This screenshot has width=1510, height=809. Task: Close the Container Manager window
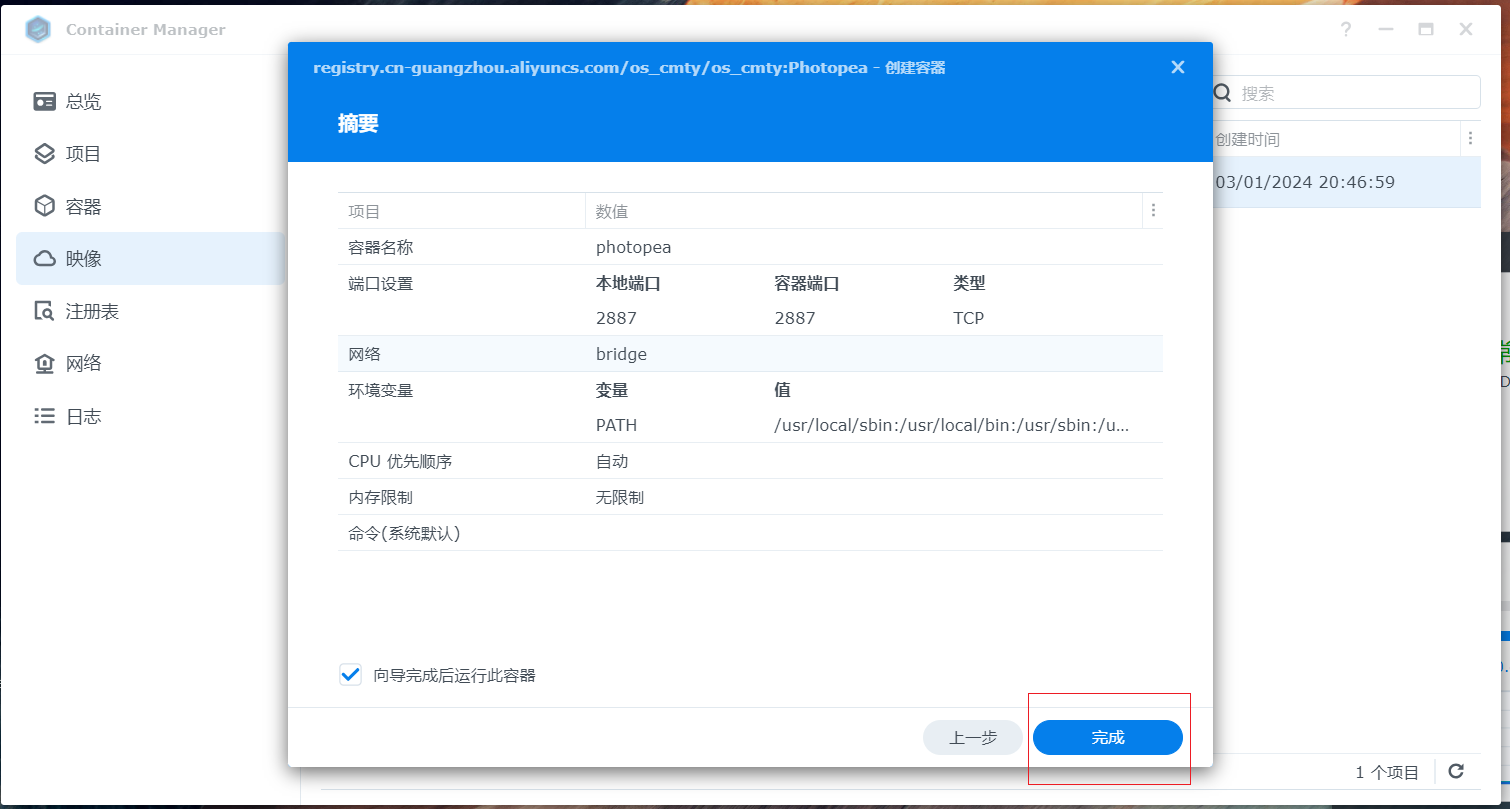1466,30
